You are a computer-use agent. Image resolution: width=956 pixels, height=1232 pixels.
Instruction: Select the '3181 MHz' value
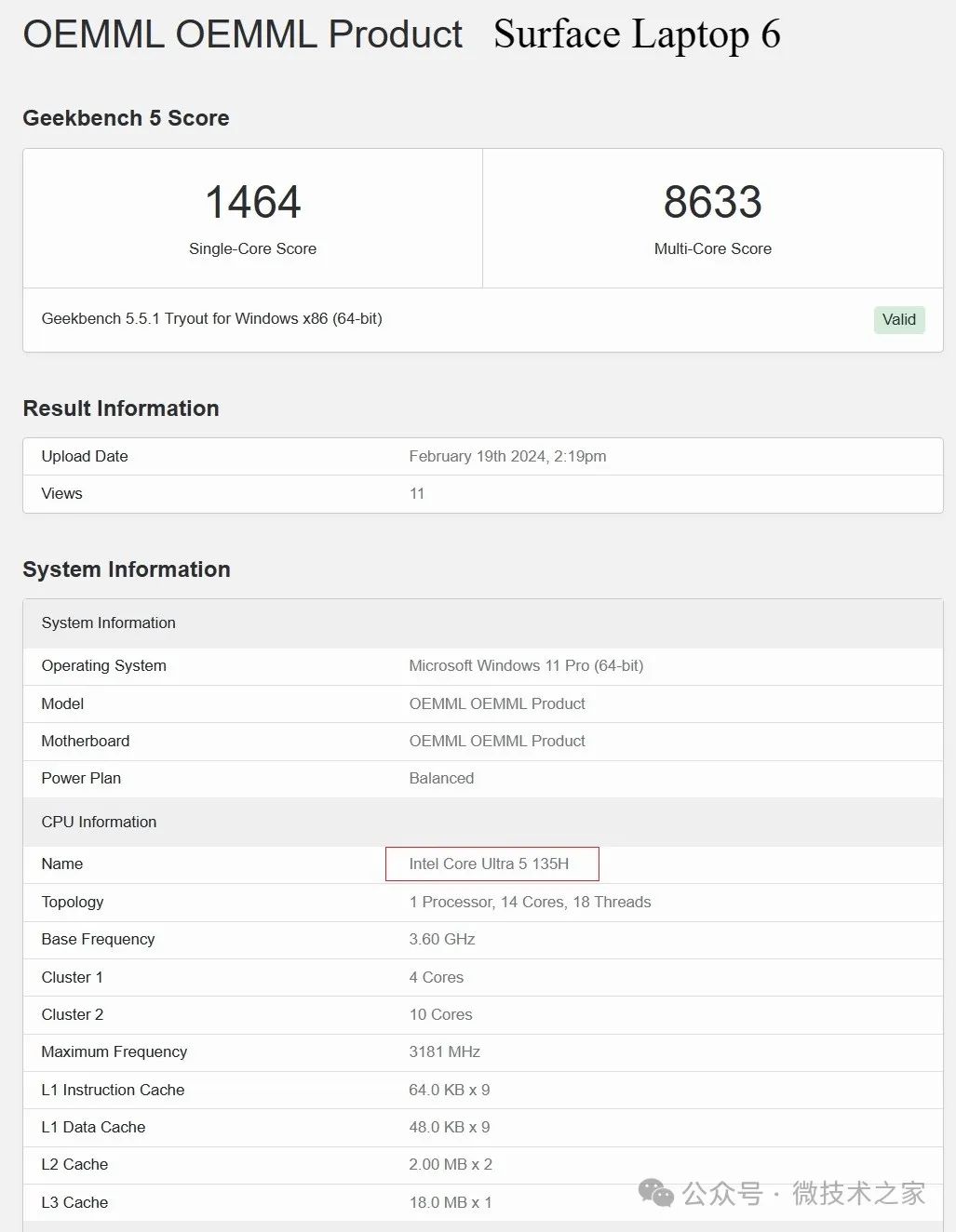(445, 1051)
